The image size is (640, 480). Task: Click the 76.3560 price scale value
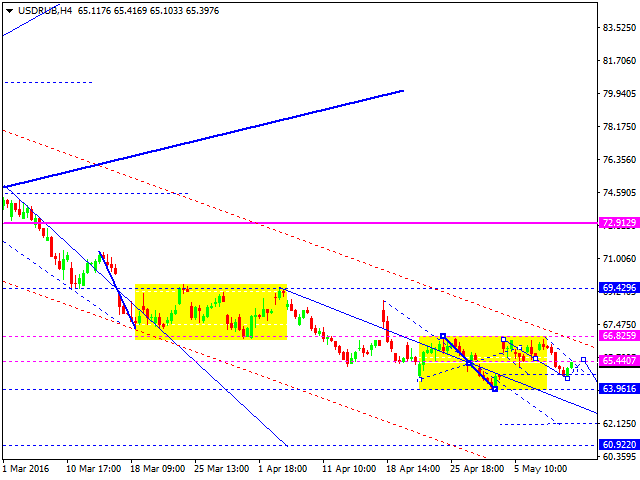tap(619, 160)
